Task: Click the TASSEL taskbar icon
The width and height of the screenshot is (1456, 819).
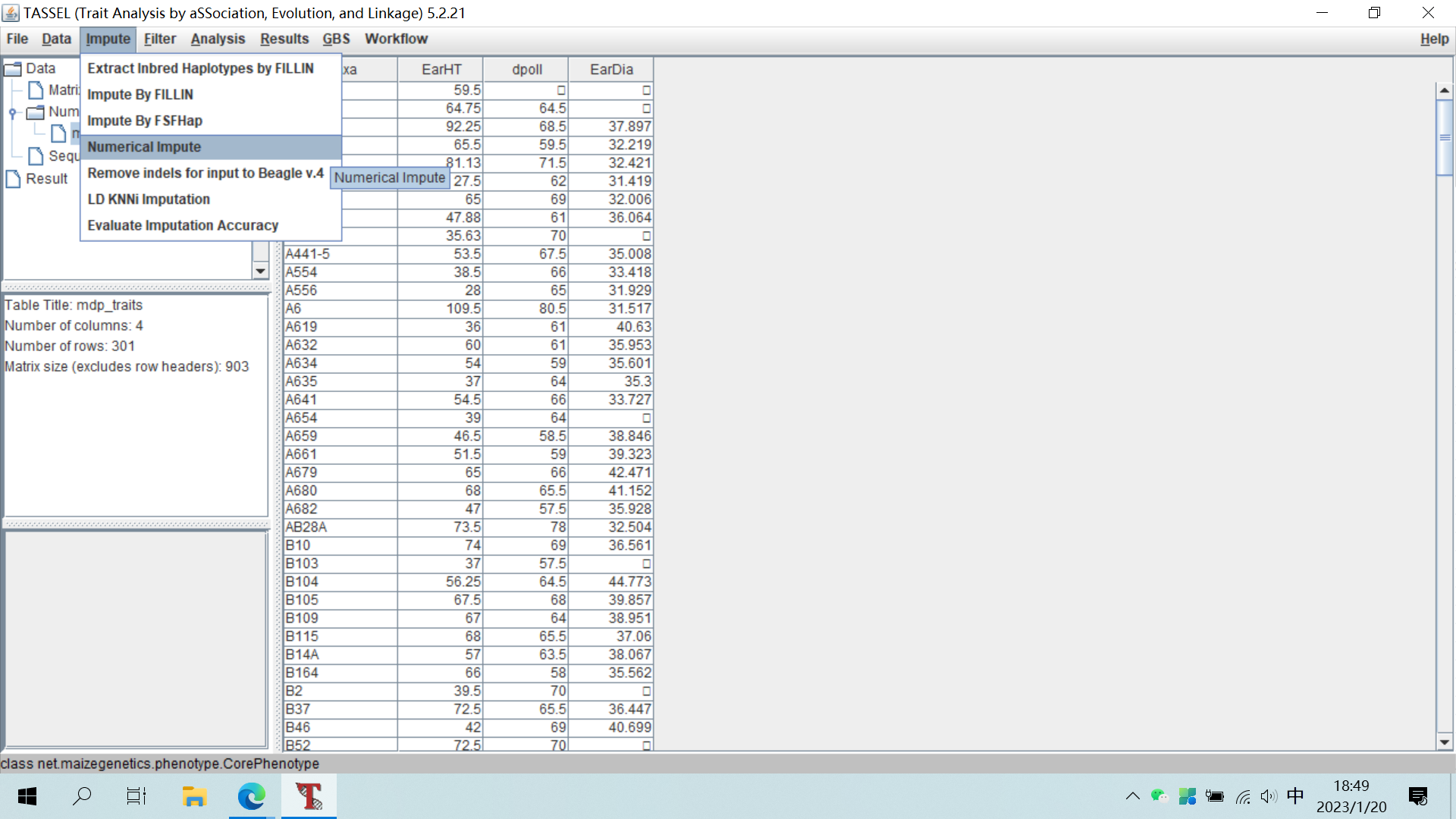Action: [309, 796]
